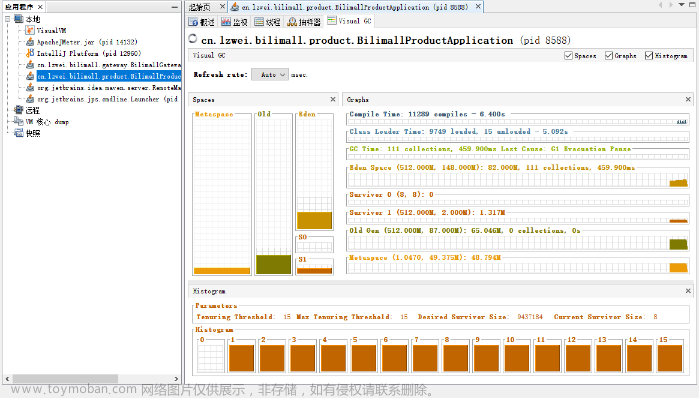Switch to the 线程 threads tab
Screen dimensions: 699x398
tap(267, 22)
